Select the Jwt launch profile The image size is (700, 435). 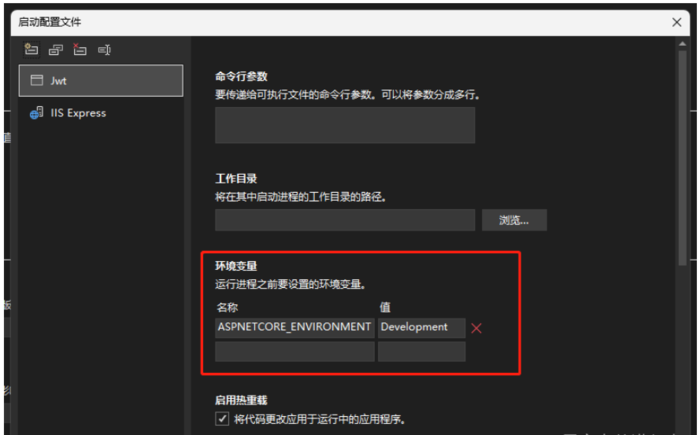click(101, 81)
